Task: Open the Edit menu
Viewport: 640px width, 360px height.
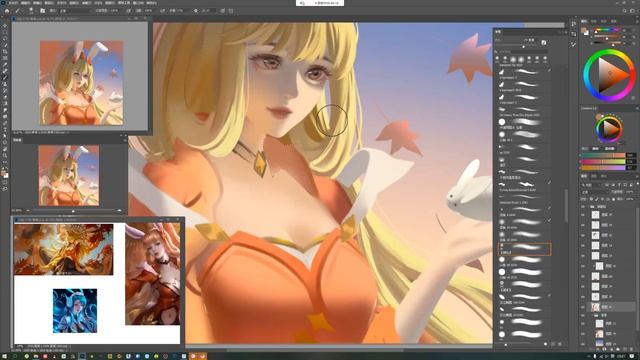Action: click(26, 3)
